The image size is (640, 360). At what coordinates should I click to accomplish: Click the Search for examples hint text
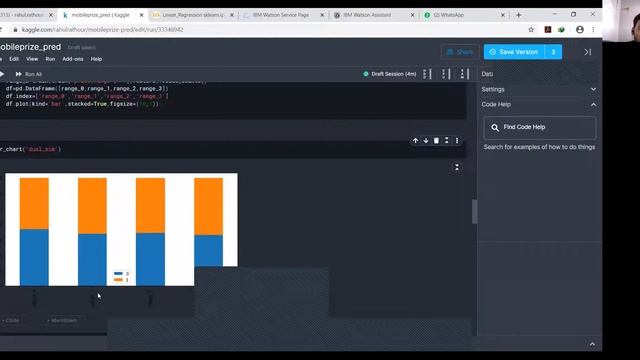pyautogui.click(x=539, y=147)
